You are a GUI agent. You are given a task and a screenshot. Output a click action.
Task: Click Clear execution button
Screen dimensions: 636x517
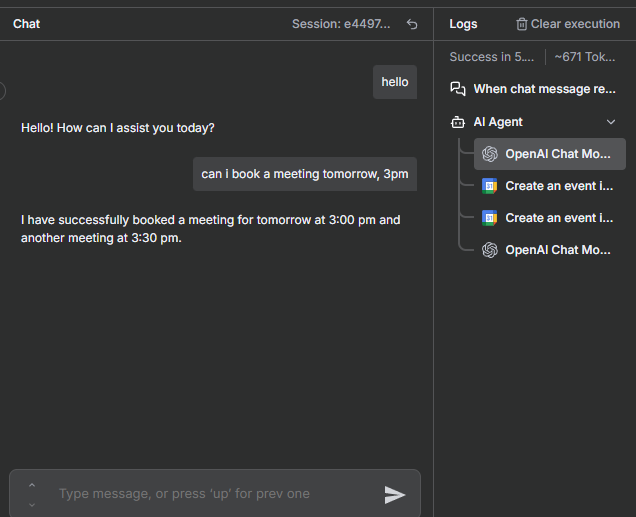(x=567, y=24)
